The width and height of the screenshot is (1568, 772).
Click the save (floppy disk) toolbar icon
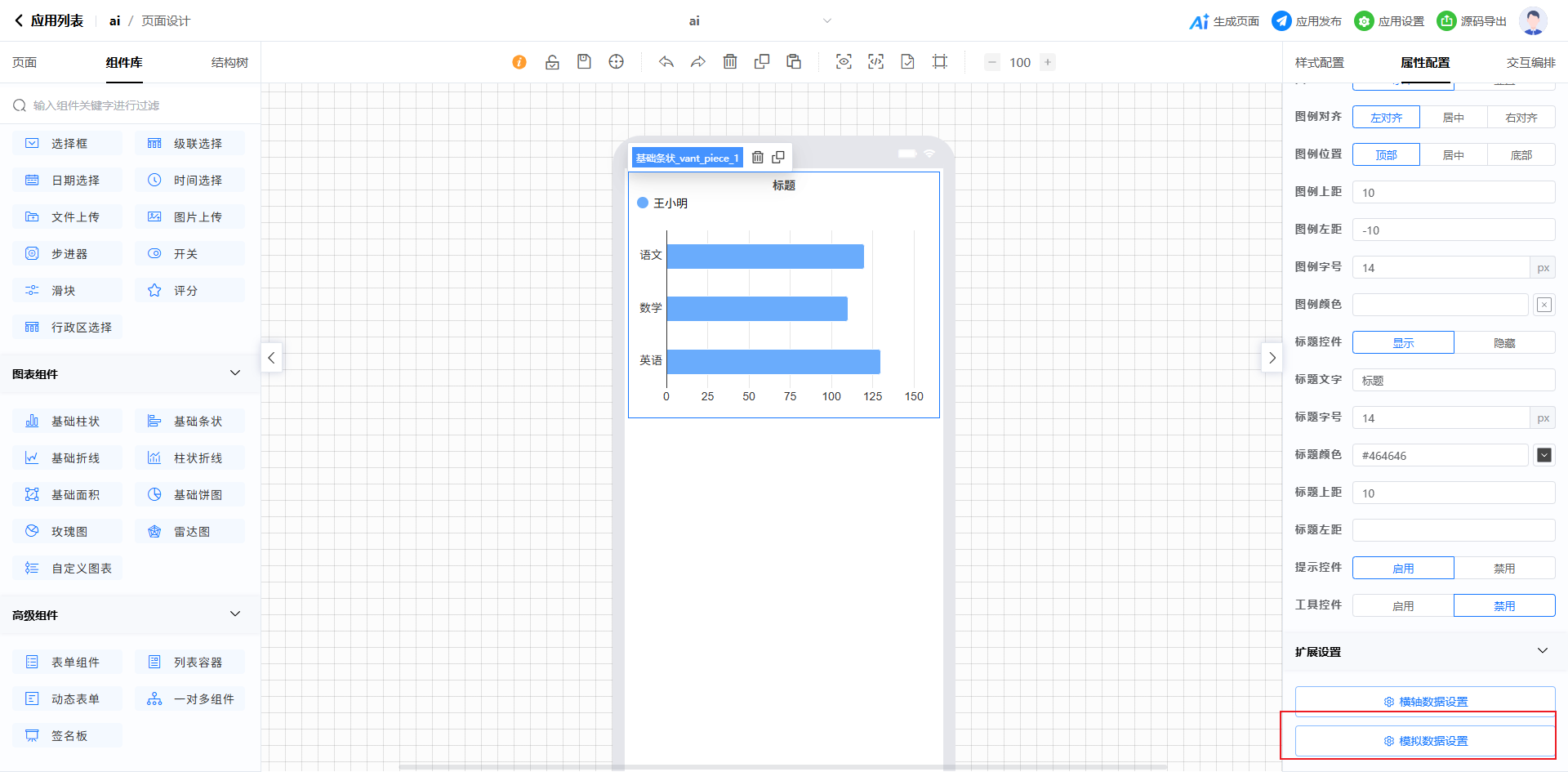tap(584, 62)
